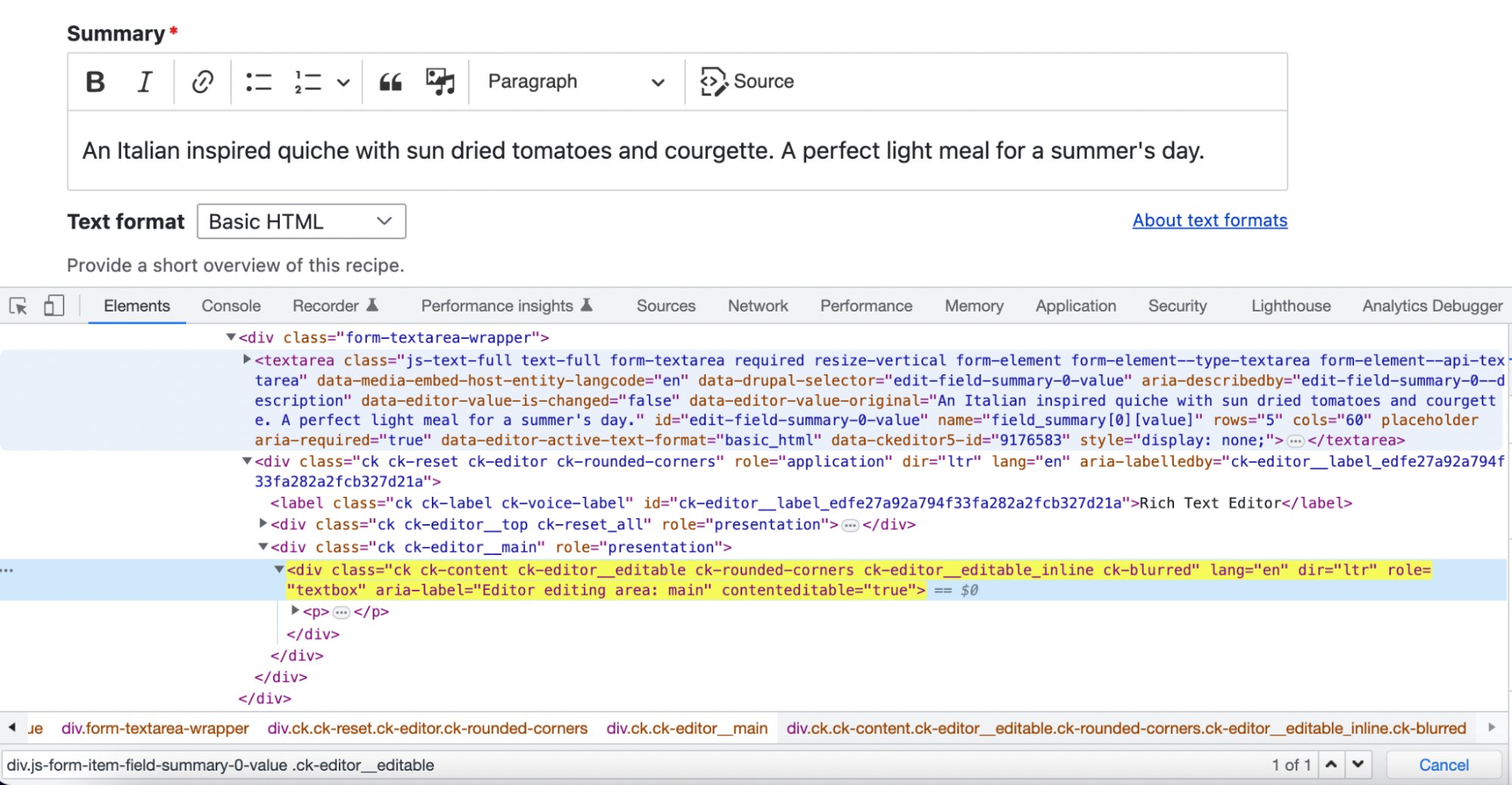Insert a bulleted list
This screenshot has width=1512, height=785.
tap(258, 82)
